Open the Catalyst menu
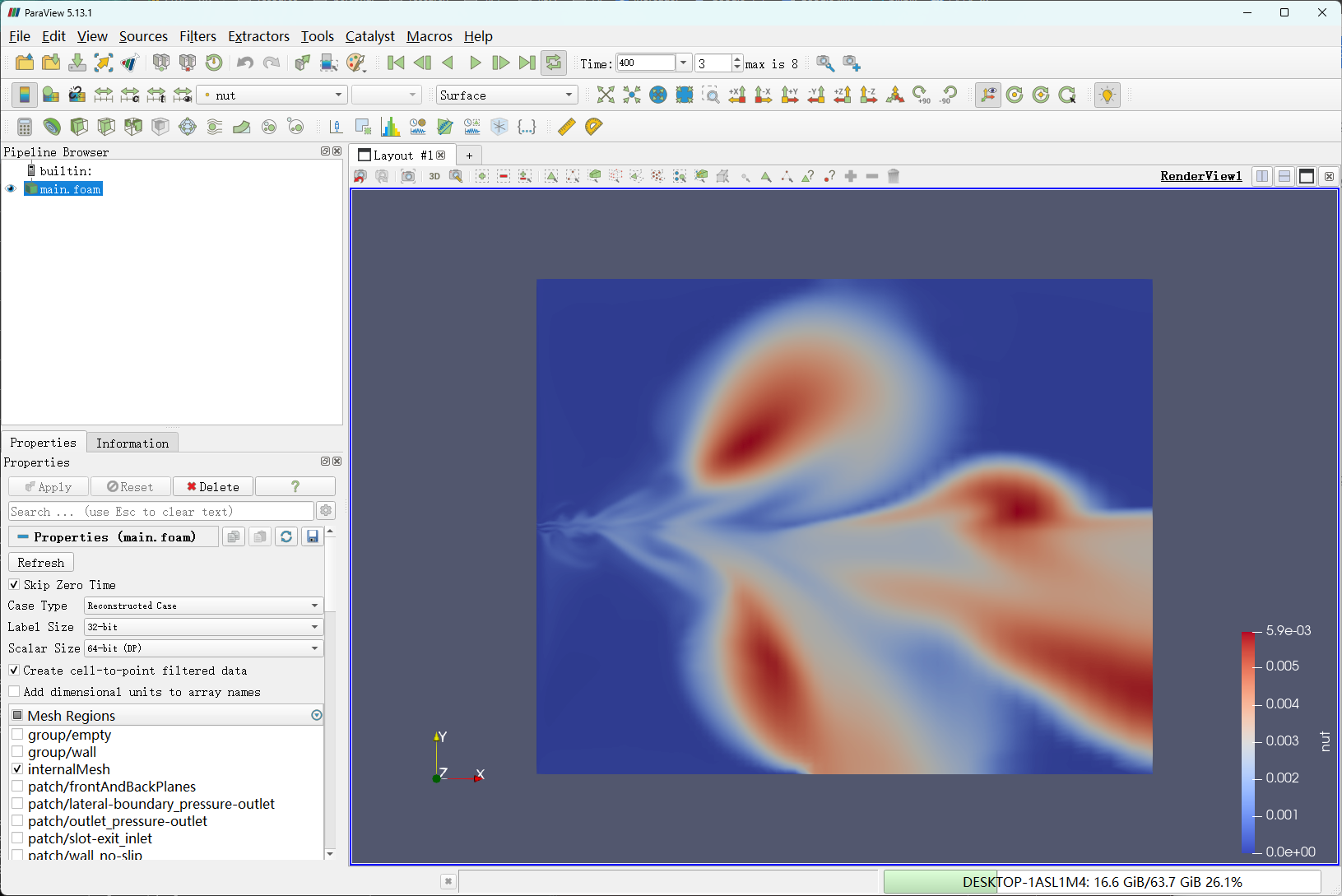The height and width of the screenshot is (896, 1342). click(x=370, y=36)
